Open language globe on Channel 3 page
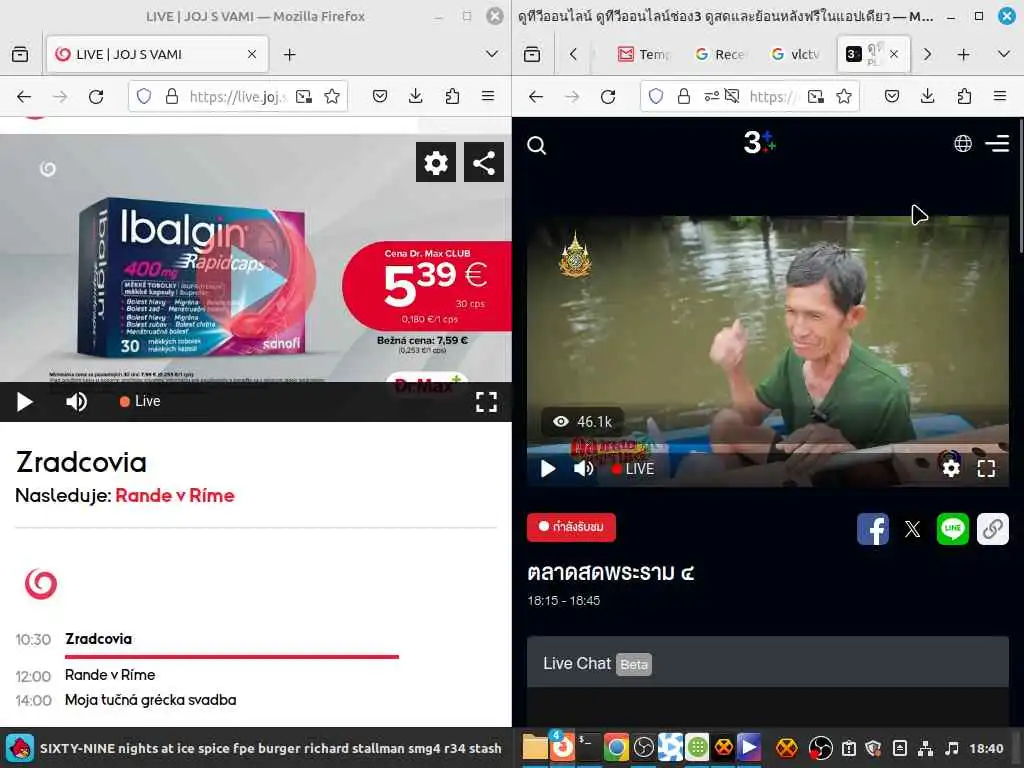Image resolution: width=1024 pixels, height=768 pixels. click(x=963, y=143)
